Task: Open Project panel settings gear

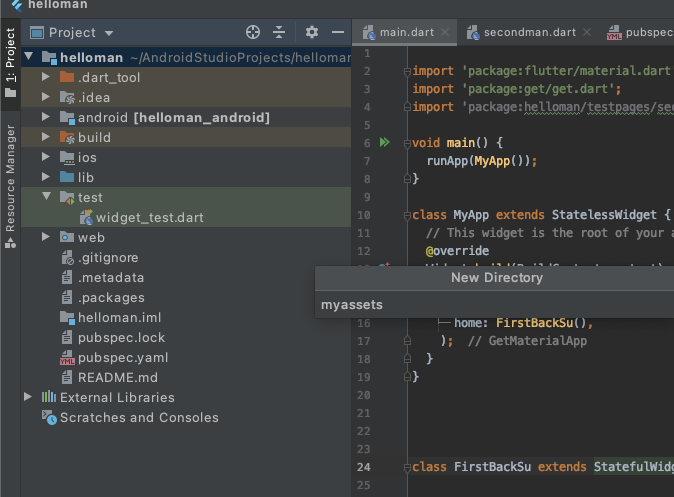Action: [312, 32]
